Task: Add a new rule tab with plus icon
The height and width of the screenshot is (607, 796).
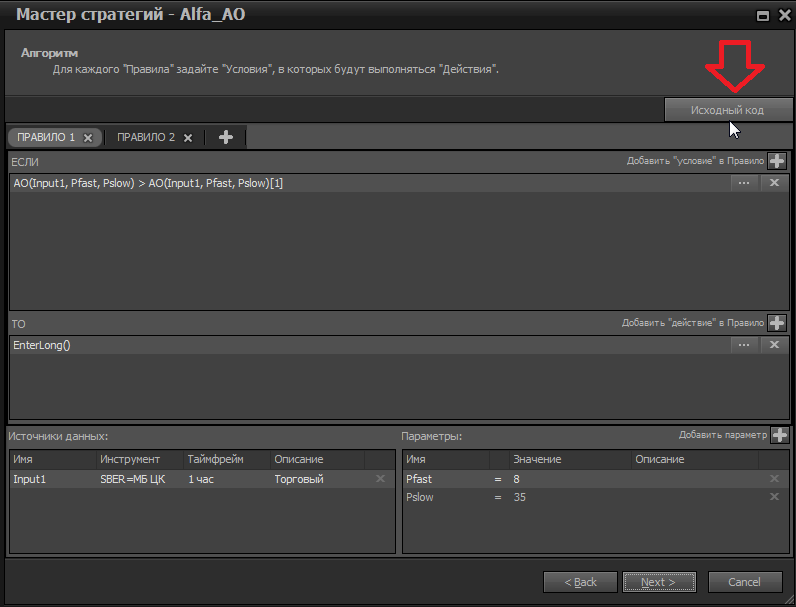Action: tap(226, 137)
